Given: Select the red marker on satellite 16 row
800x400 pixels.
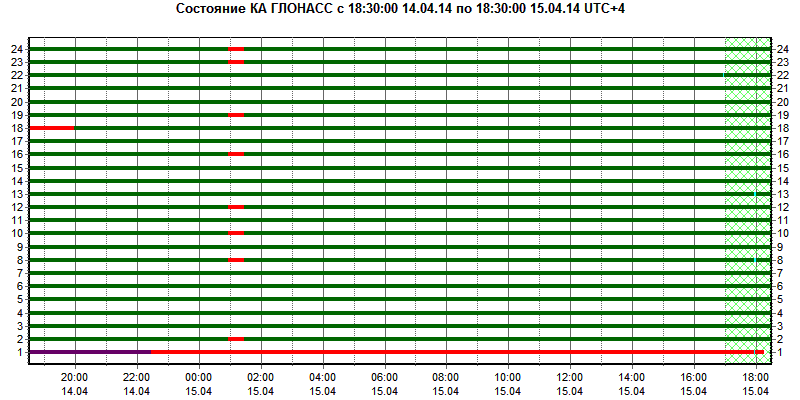Looking at the screenshot, I should (x=236, y=154).
